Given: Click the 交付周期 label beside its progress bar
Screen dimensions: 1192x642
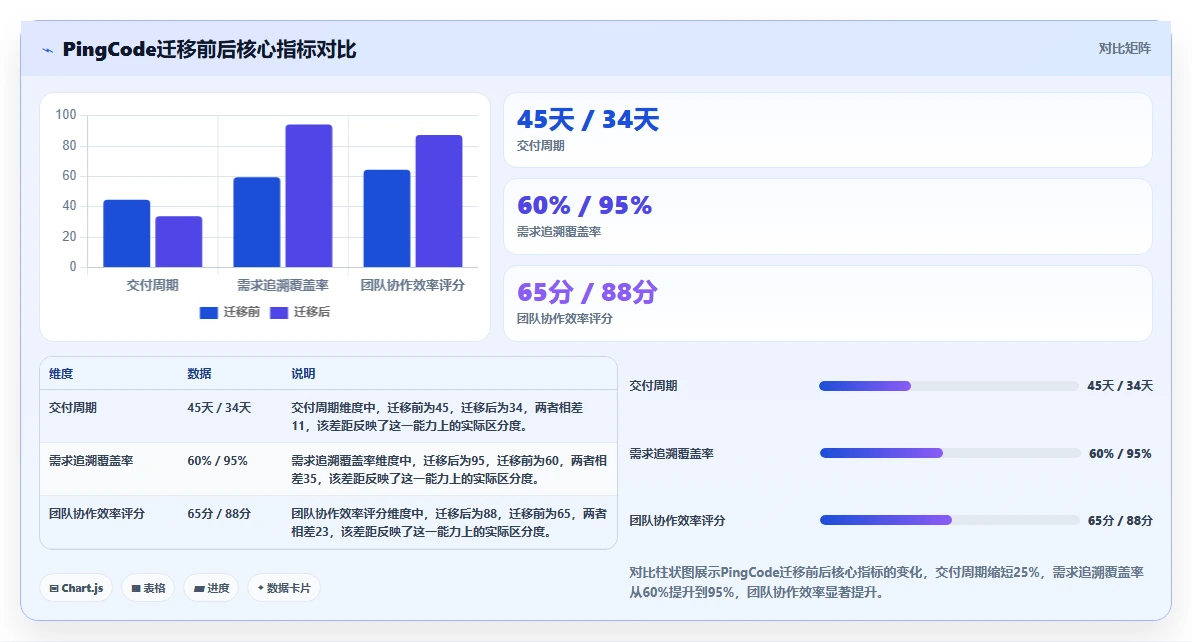Looking at the screenshot, I should pyautogui.click(x=653, y=386).
